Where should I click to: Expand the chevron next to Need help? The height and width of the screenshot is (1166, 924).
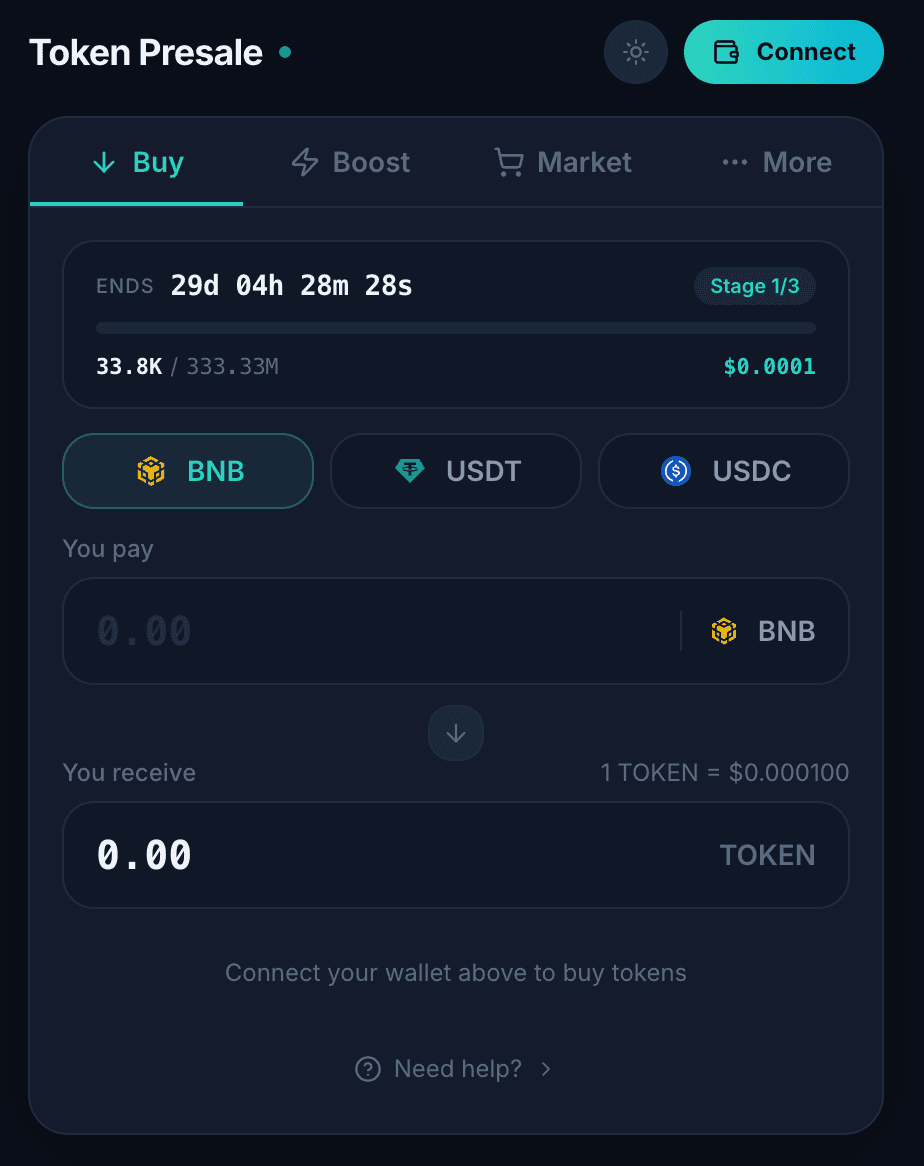coord(546,1069)
